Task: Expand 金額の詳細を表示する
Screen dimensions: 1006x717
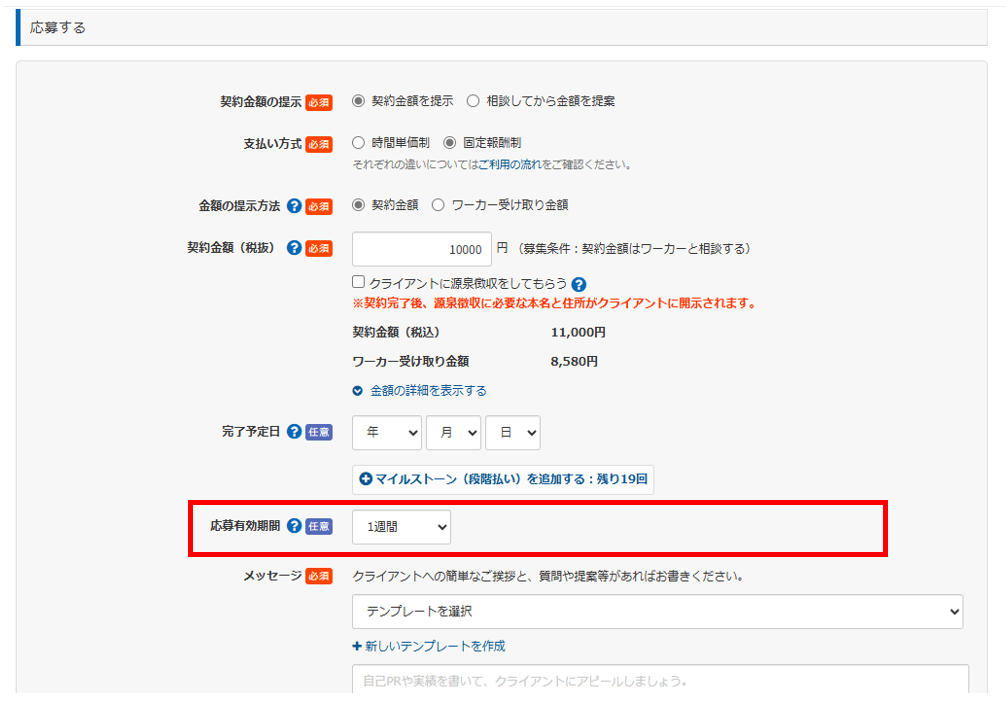Action: tap(420, 390)
